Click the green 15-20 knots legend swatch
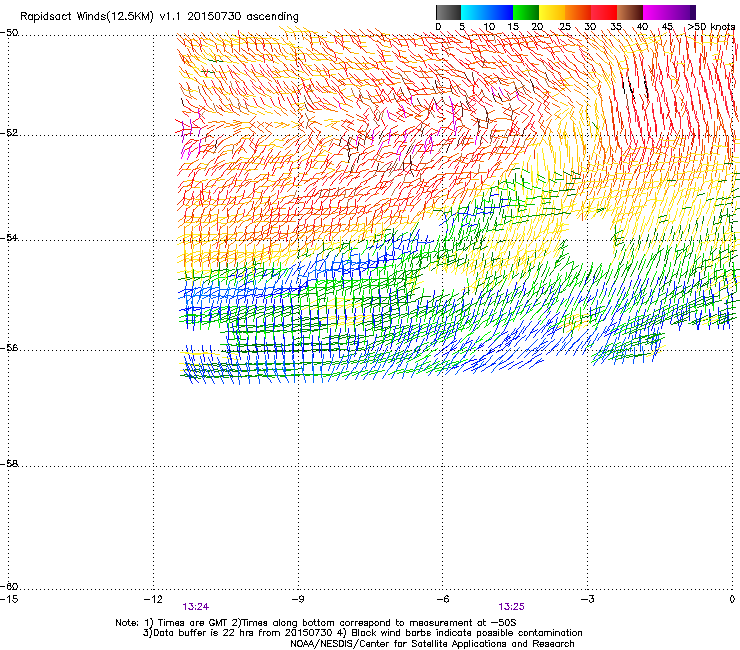The height and width of the screenshot is (650, 740). pos(526,12)
